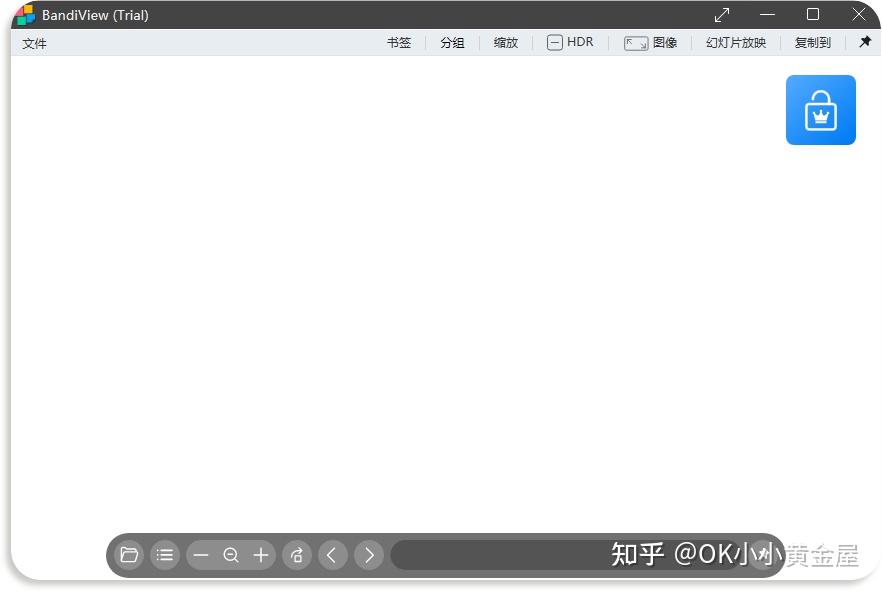Viewport: 882px width, 591px height.
Task: Open the 复制到 copy-to dropdown
Action: tap(813, 42)
